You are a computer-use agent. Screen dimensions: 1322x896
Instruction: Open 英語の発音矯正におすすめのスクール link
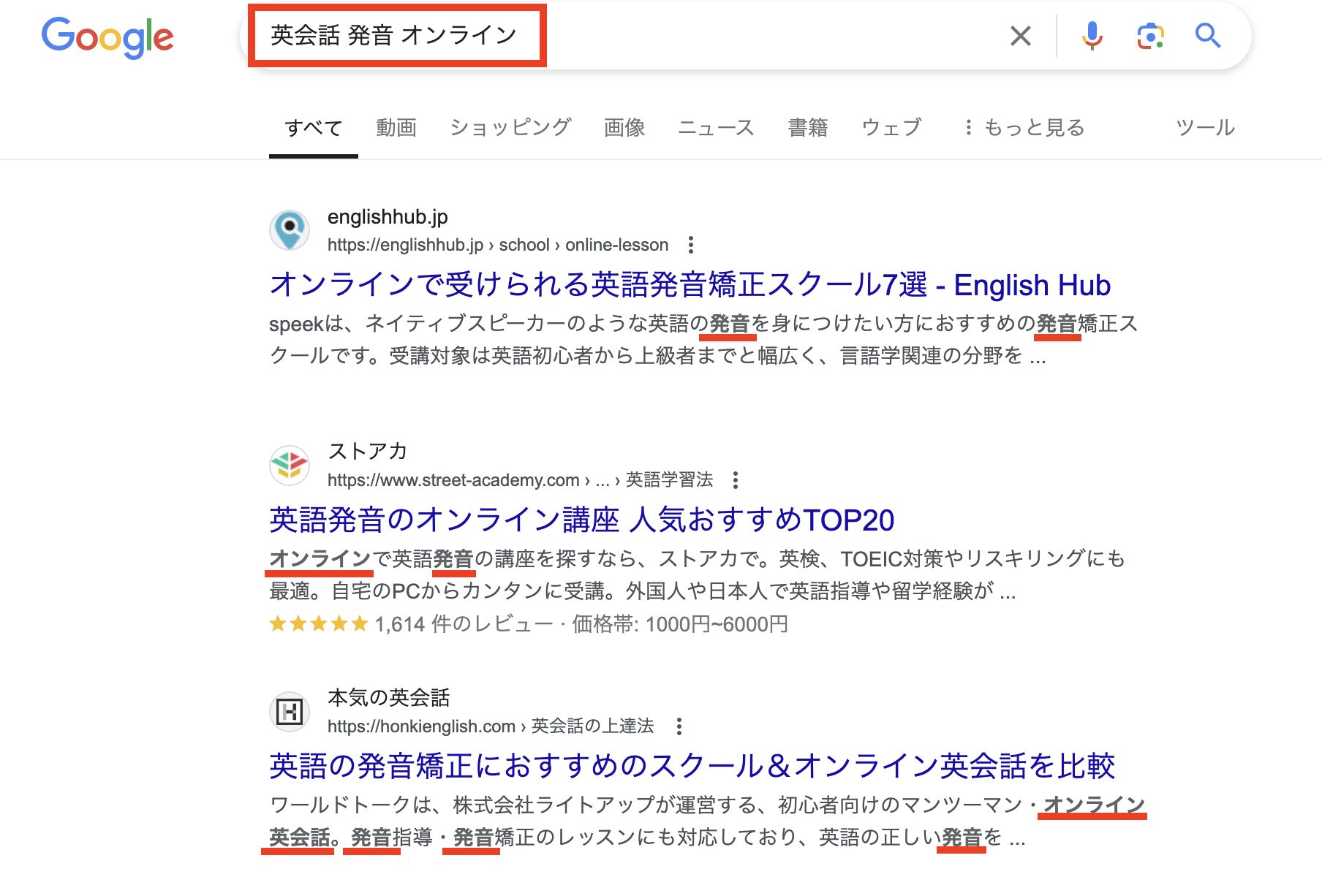coord(692,766)
